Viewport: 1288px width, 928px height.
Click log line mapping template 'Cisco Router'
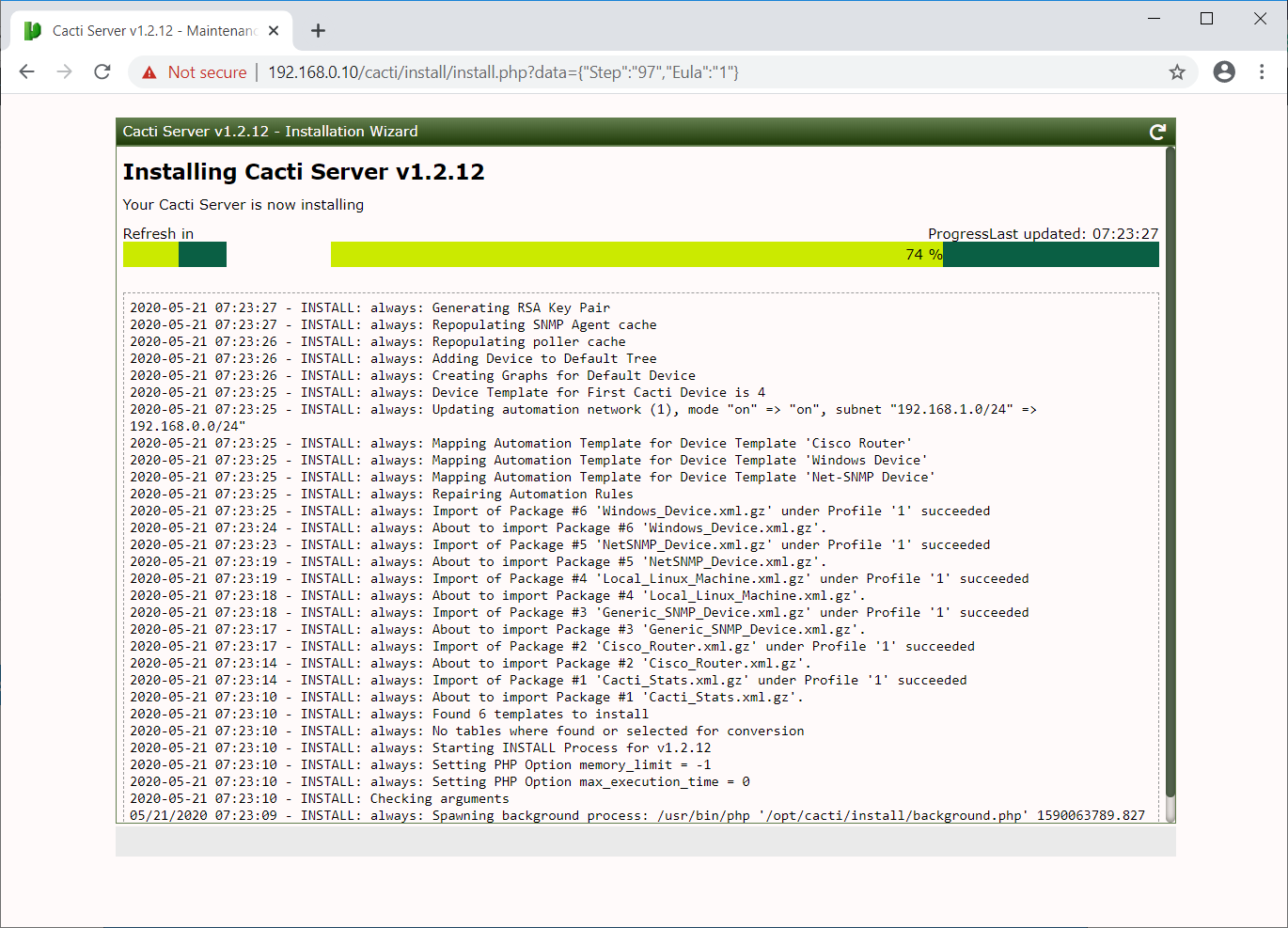pyautogui.click(x=521, y=444)
